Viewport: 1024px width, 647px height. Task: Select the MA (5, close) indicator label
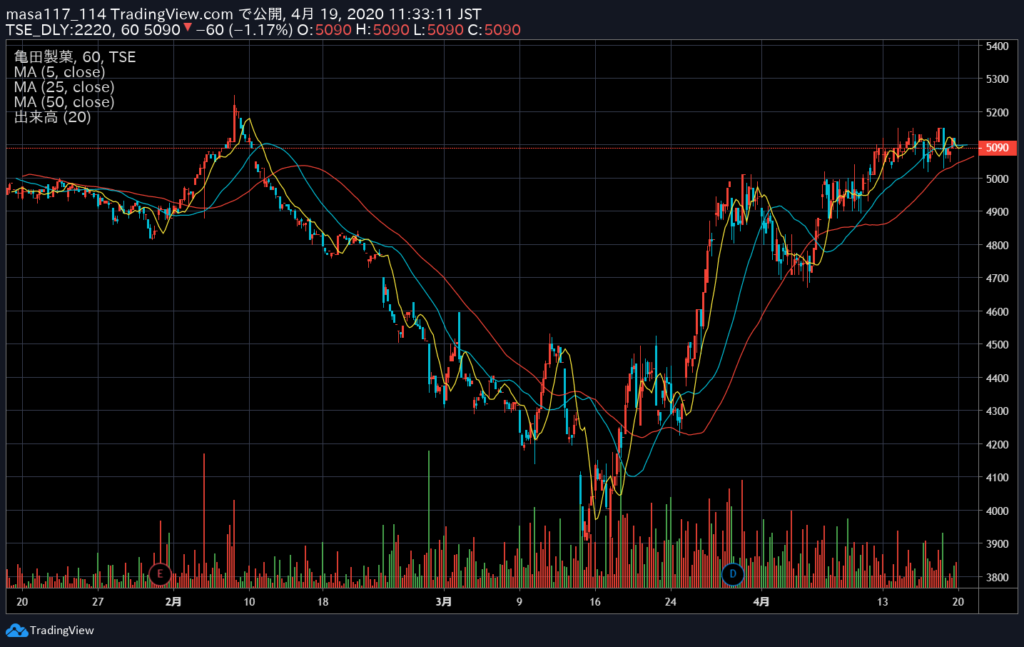click(x=59, y=72)
